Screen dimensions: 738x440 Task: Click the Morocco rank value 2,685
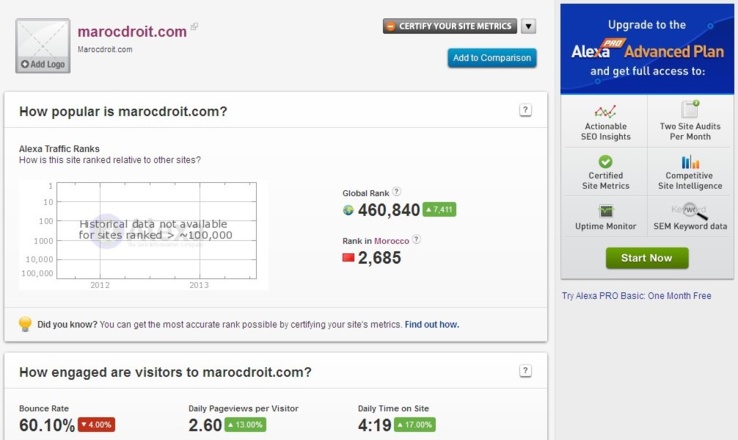(x=379, y=258)
